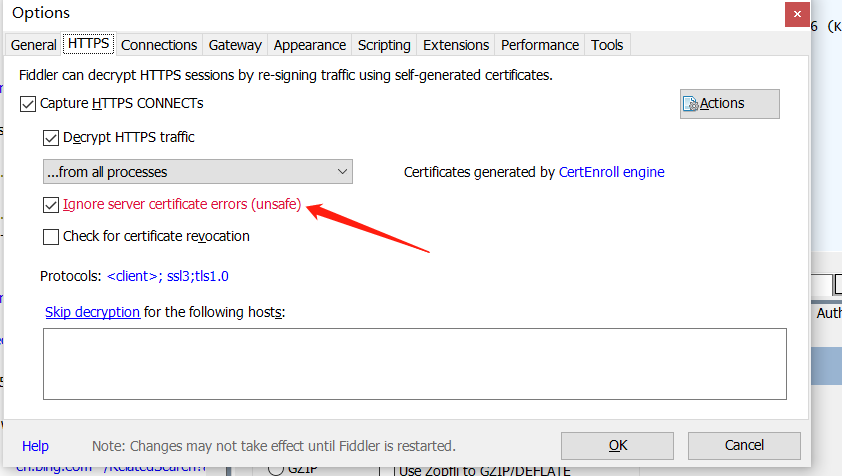Open the Connections tab

coord(159,45)
